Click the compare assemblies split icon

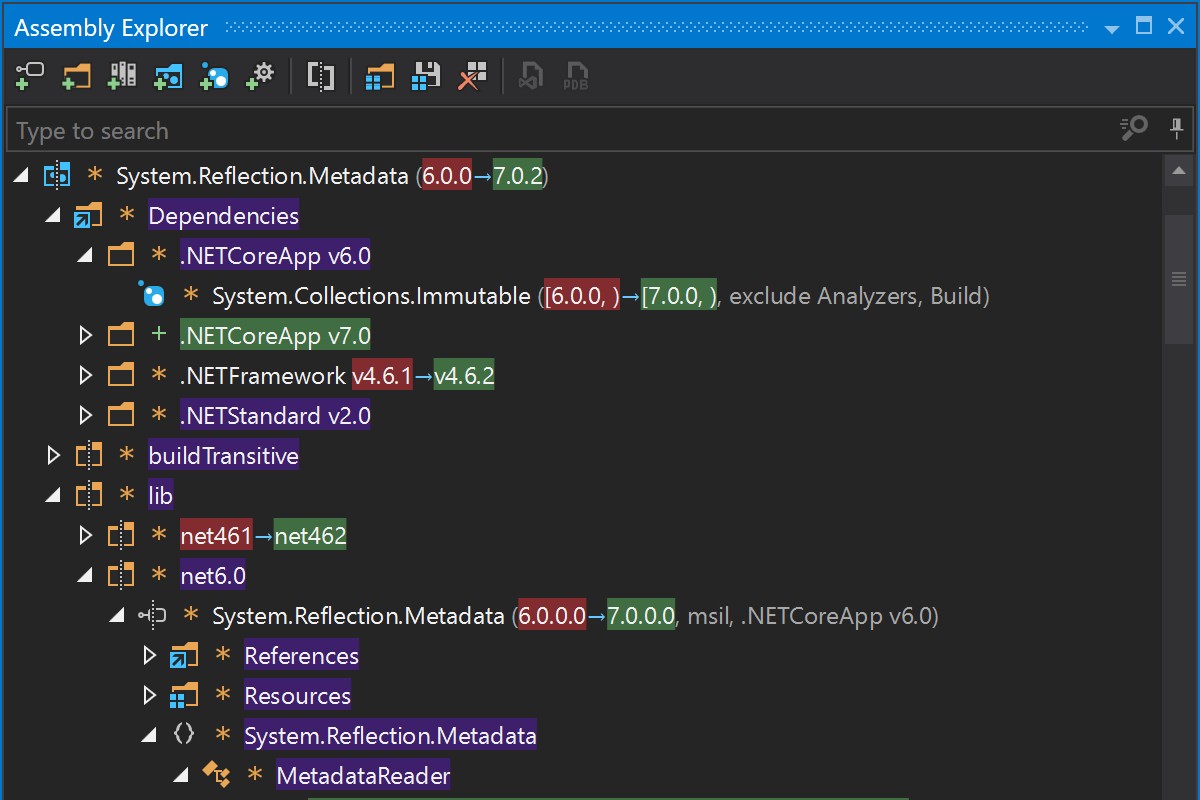320,76
